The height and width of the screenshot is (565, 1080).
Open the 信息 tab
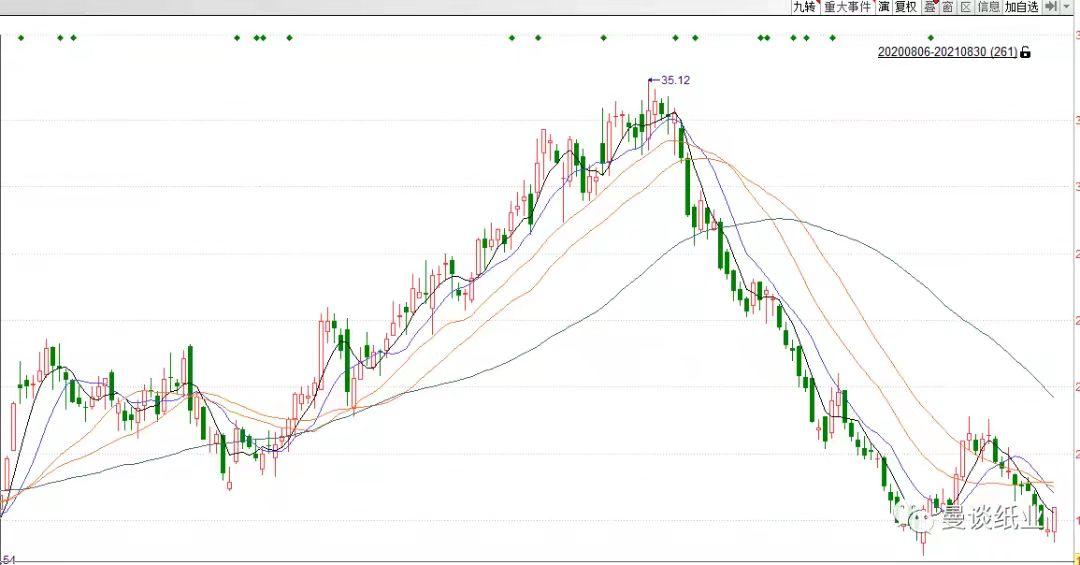tap(988, 7)
